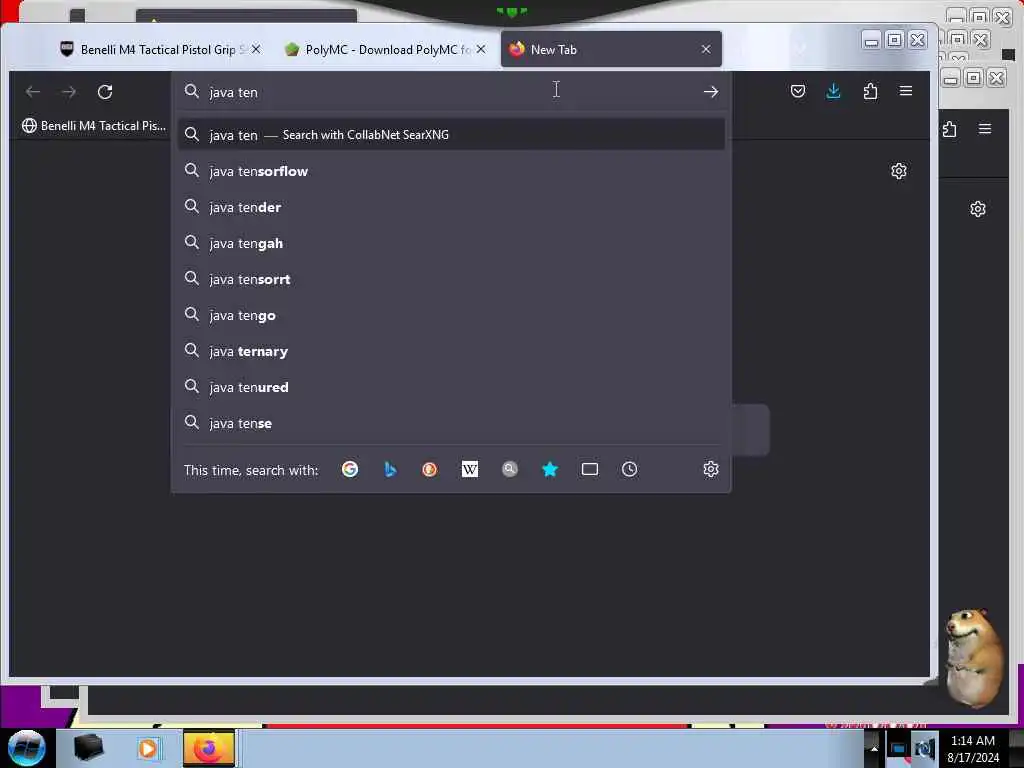The height and width of the screenshot is (768, 1024).
Task: Open search settings gear in the dropdown
Action: [x=711, y=469]
